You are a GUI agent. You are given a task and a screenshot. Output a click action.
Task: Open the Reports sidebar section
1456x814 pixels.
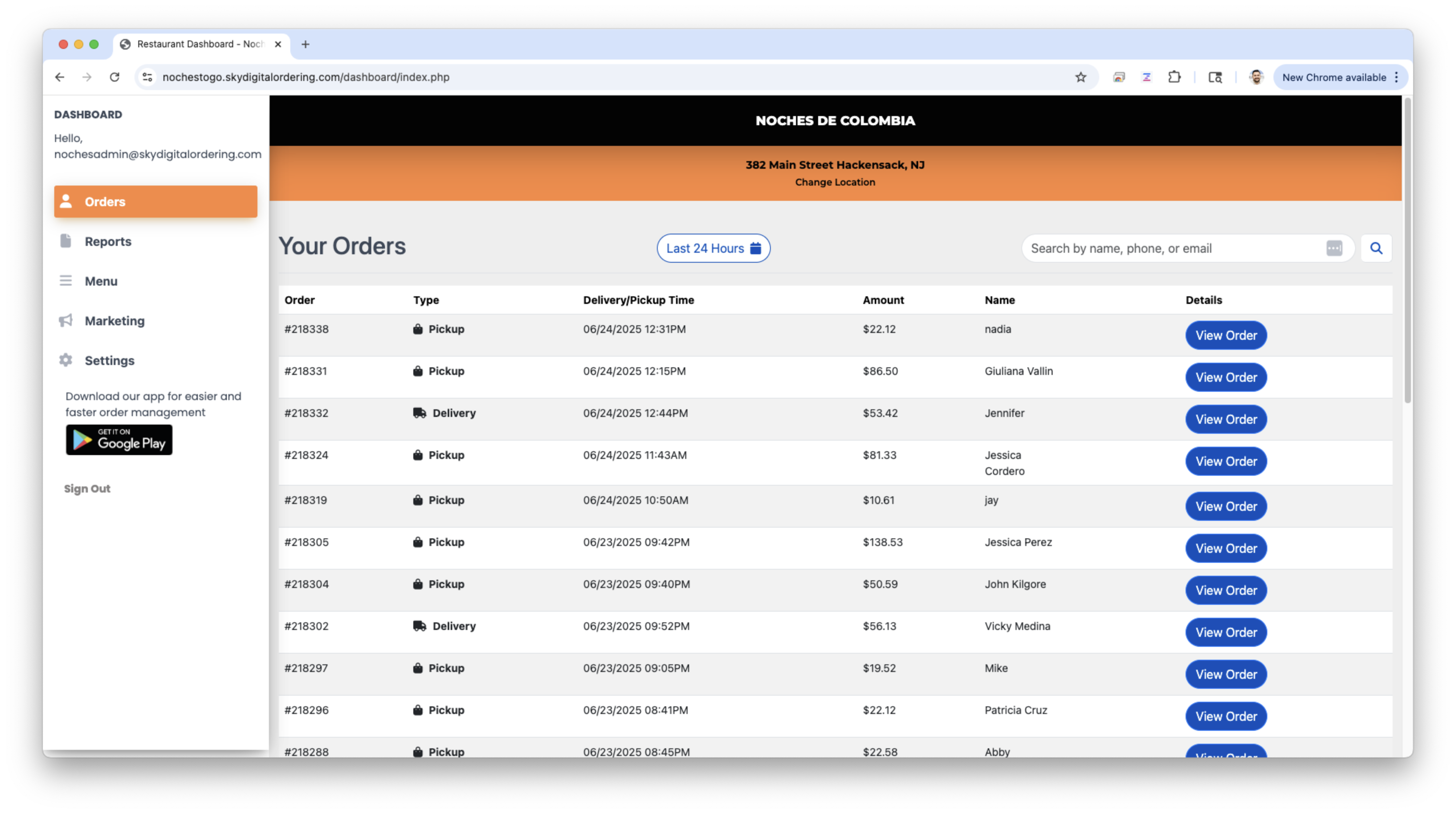tap(107, 241)
